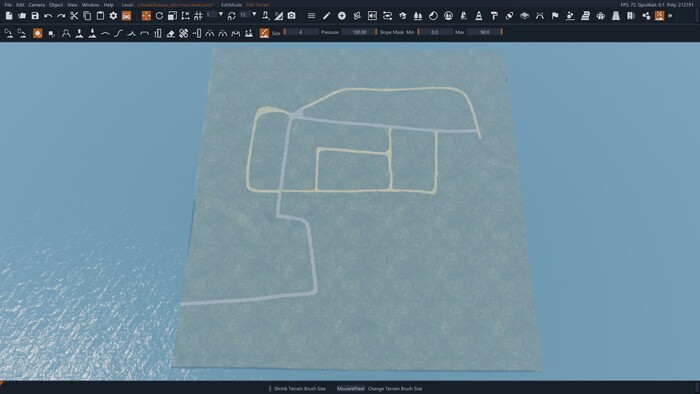Click the terrain import icon at row start
Image resolution: width=700 pixels, height=394 pixels.
[8, 33]
